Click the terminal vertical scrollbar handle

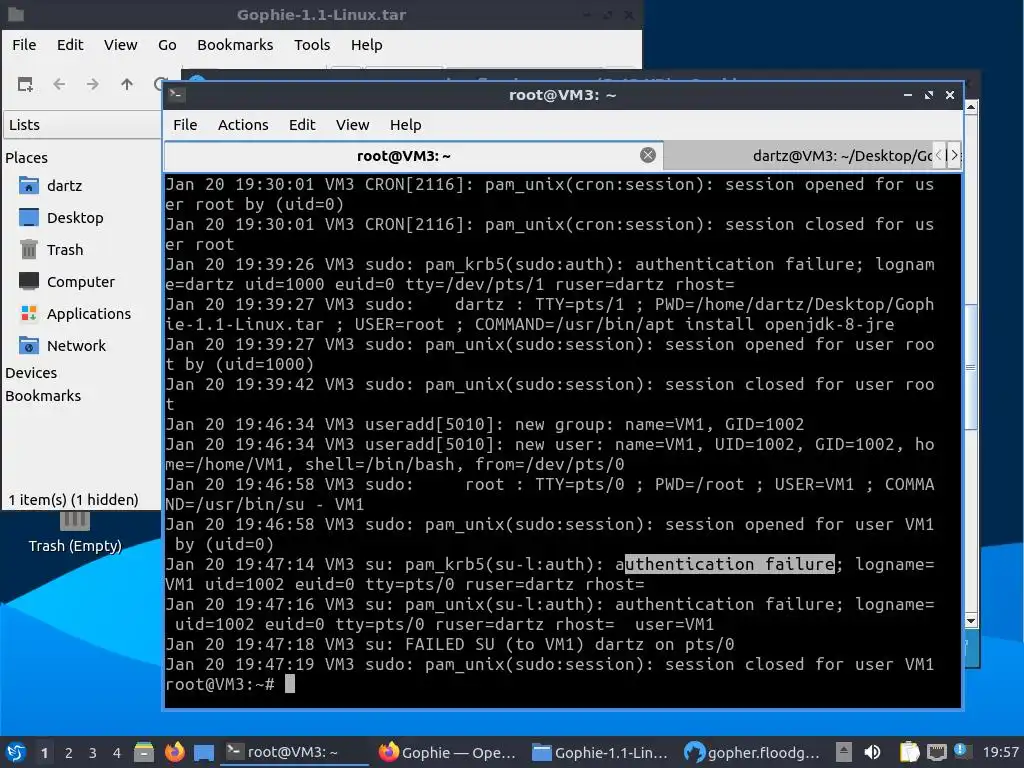coord(971,367)
